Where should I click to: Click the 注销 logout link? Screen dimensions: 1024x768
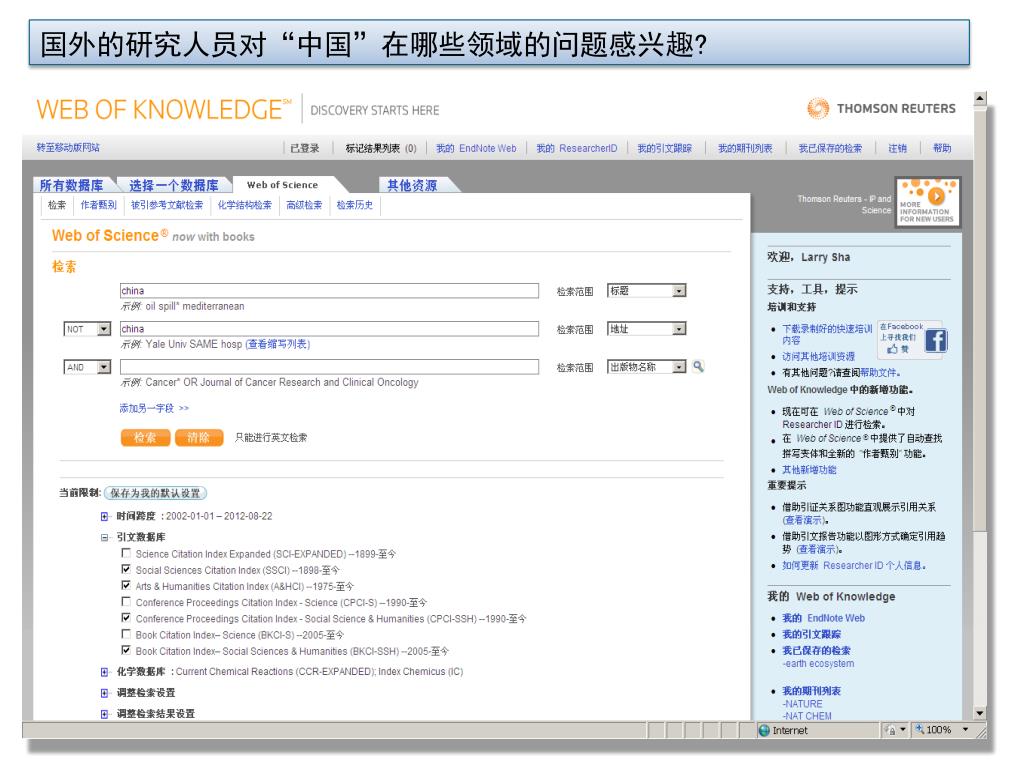tap(897, 148)
